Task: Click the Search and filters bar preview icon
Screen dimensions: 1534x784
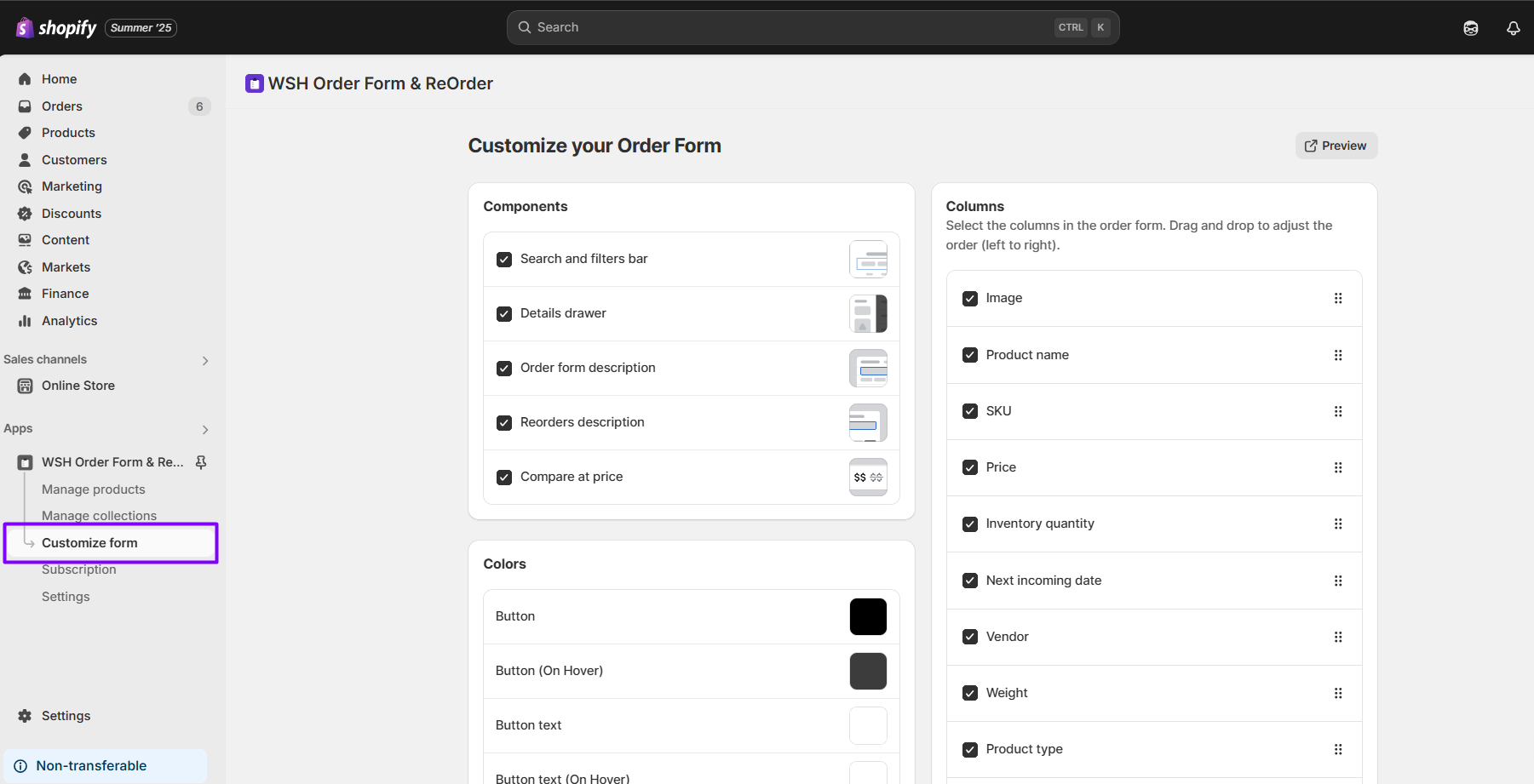Action: tap(868, 260)
